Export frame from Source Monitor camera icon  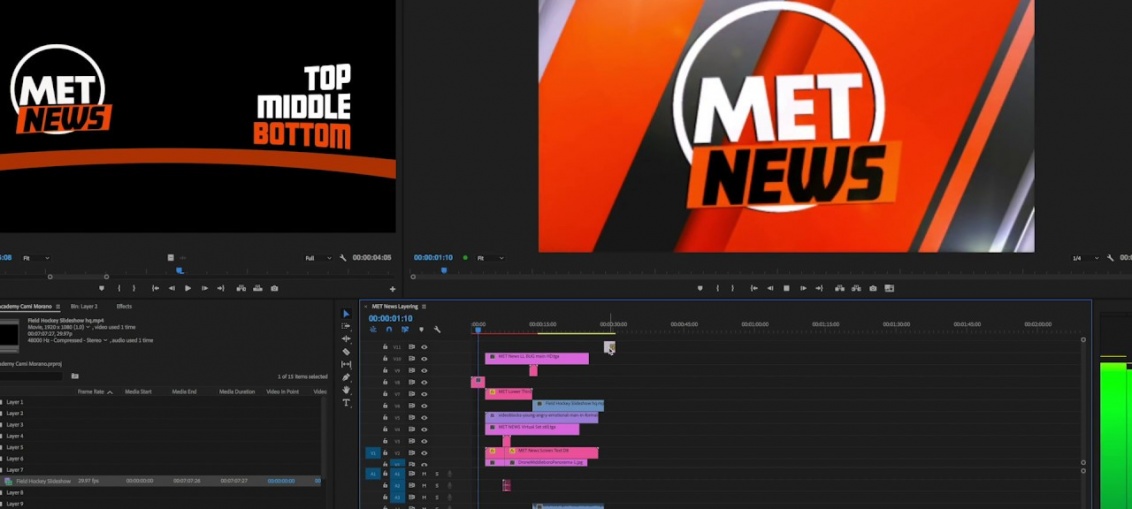(274, 288)
